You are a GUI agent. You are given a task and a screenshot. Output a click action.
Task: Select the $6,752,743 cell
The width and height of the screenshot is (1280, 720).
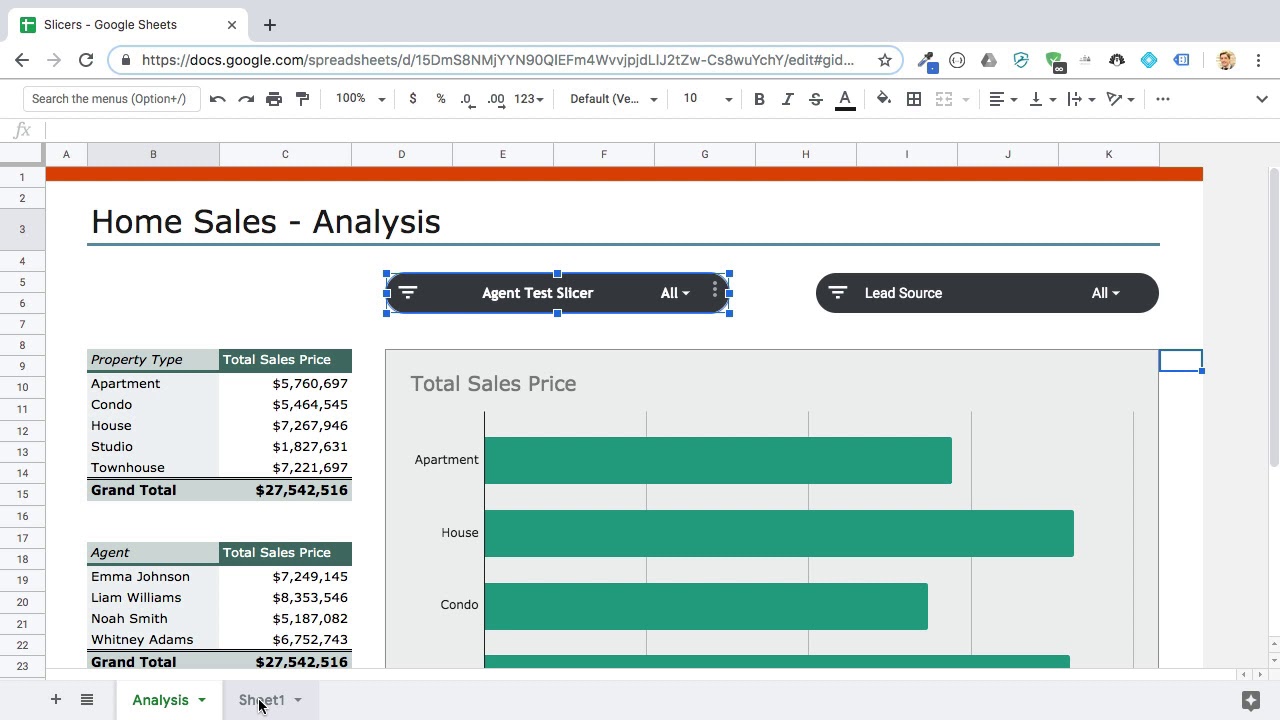tap(285, 640)
